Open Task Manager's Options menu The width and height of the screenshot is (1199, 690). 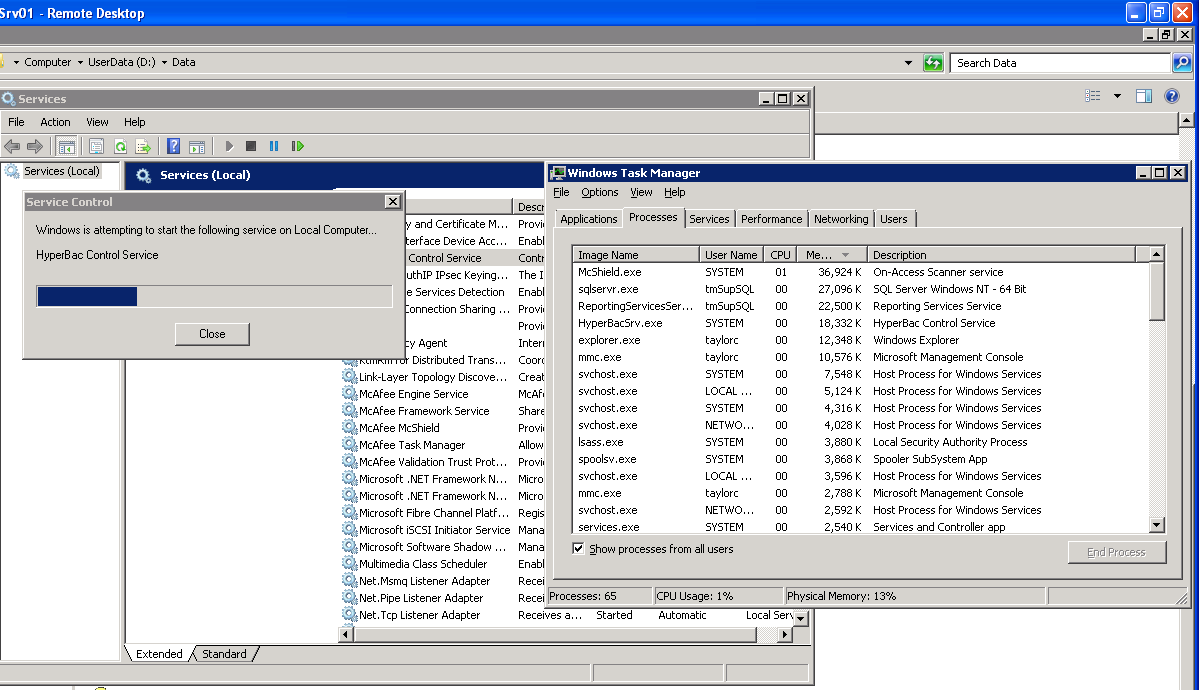point(600,192)
